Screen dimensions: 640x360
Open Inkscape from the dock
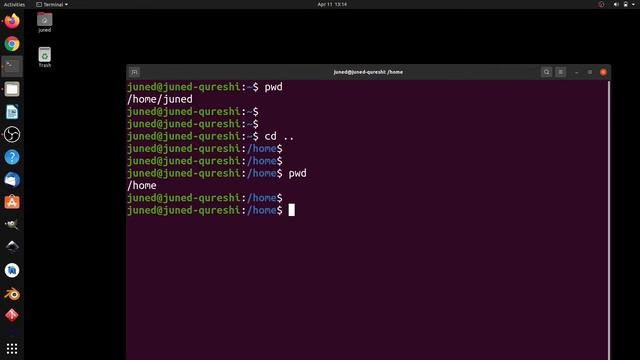pos(12,247)
